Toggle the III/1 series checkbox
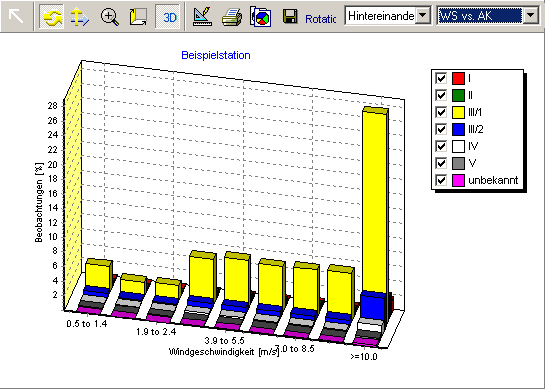545x389 pixels. point(441,112)
